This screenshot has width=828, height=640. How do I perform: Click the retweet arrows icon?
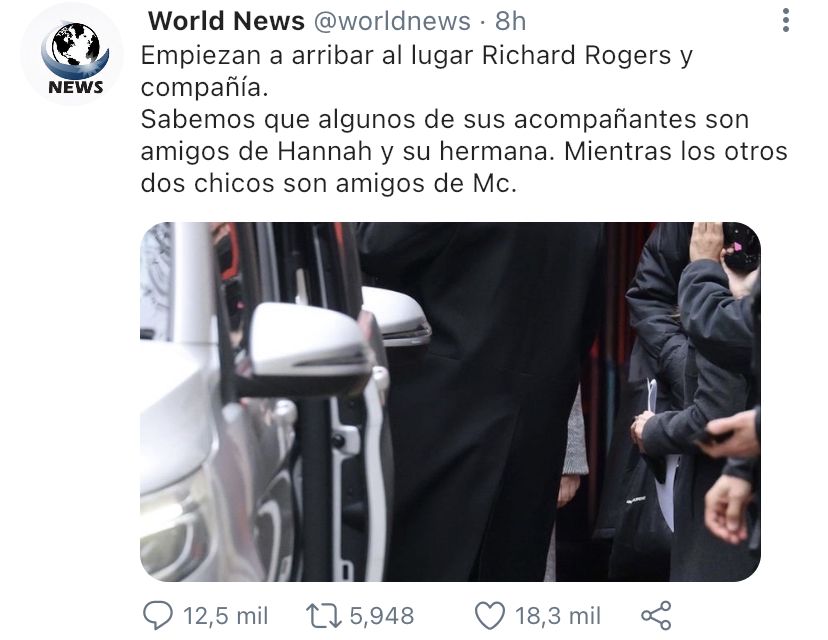click(x=323, y=616)
